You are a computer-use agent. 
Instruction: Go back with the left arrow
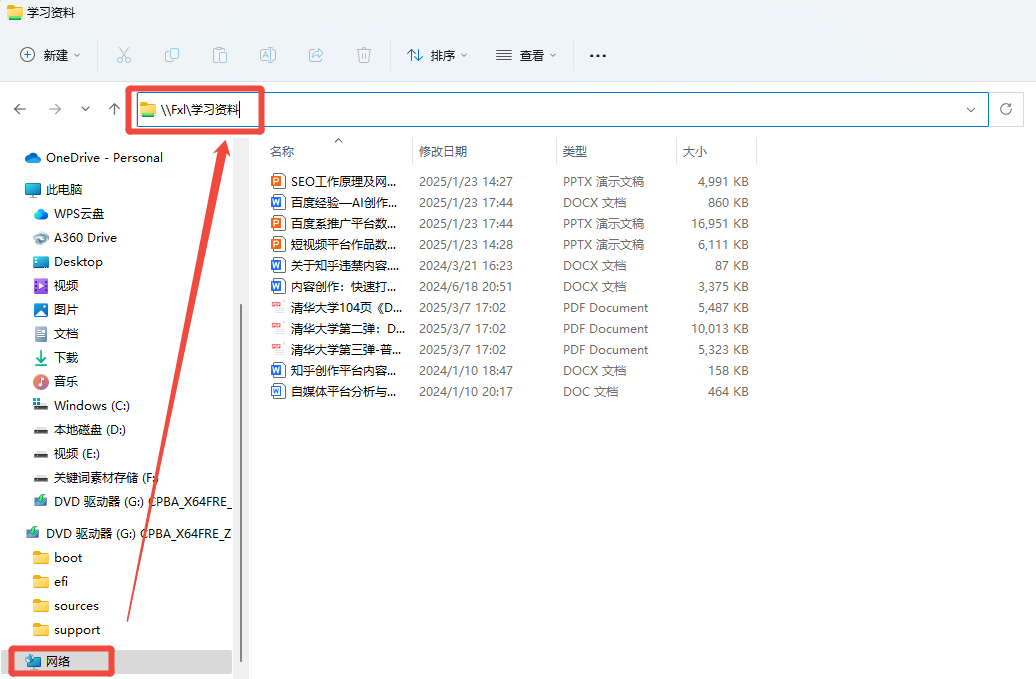pos(20,109)
